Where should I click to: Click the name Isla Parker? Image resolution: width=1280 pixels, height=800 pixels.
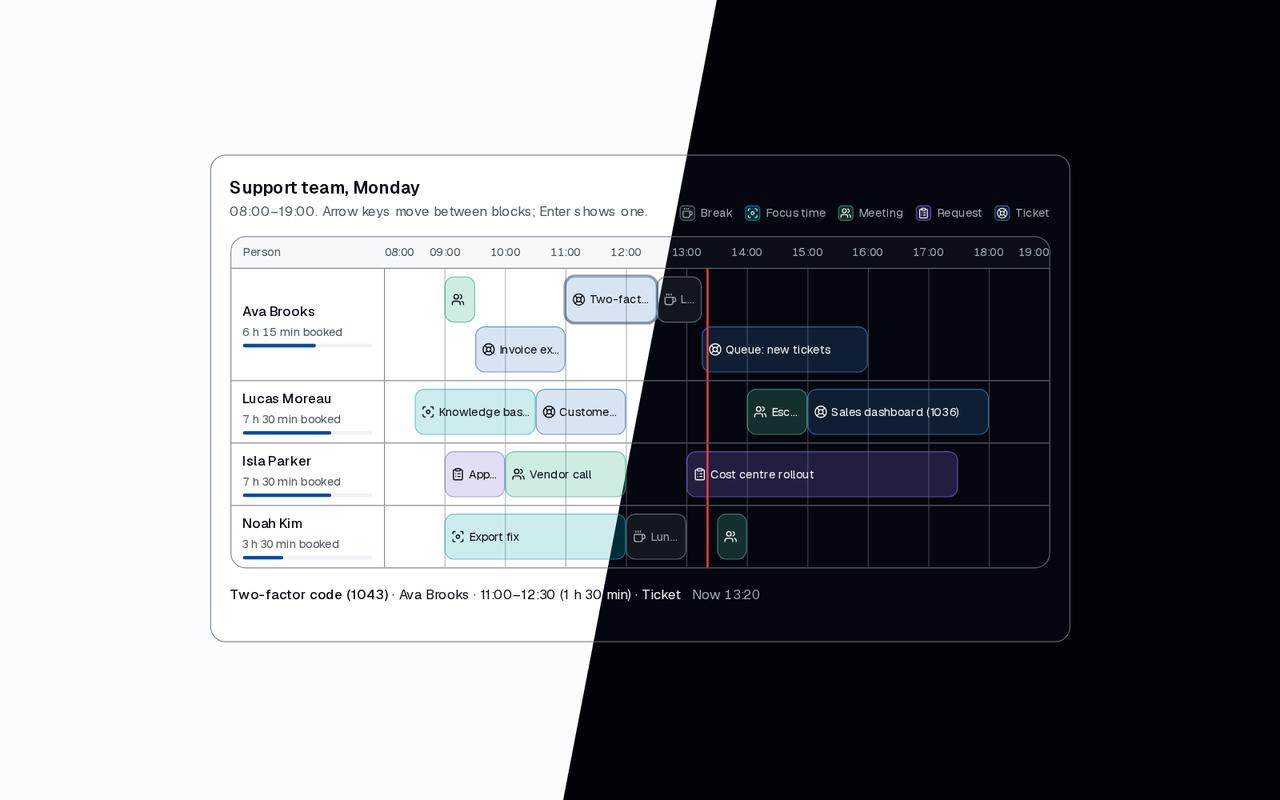point(277,461)
